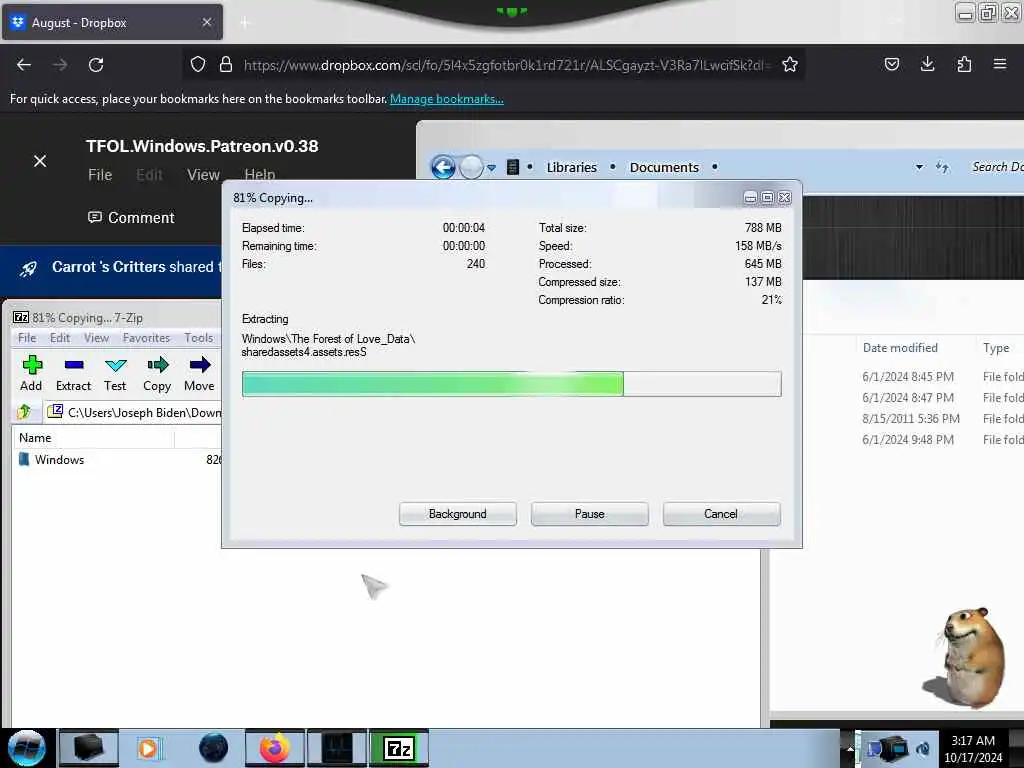
Task: Open the Windows Start menu
Action: 27,748
